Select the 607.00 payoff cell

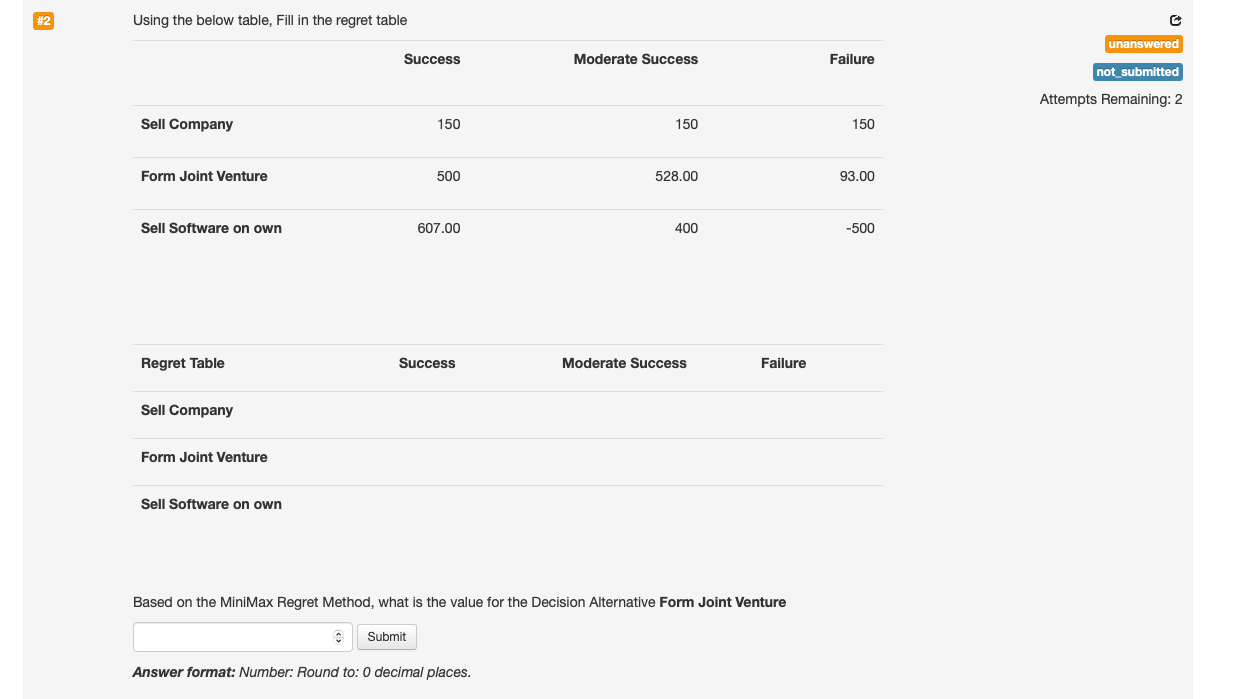(439, 228)
